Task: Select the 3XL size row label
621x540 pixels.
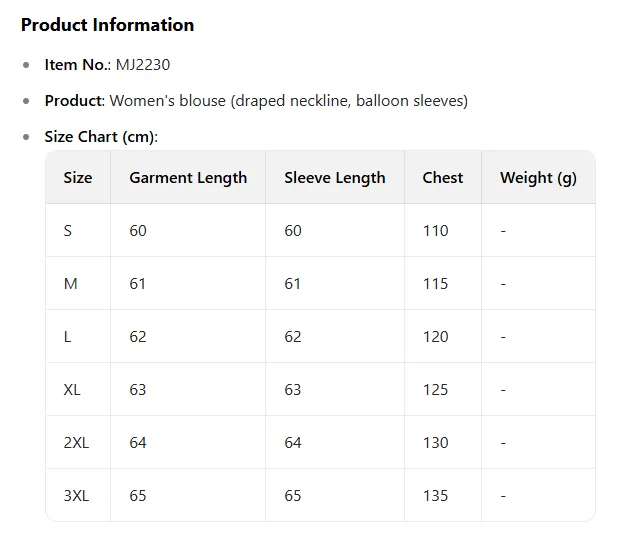Action: tap(76, 496)
